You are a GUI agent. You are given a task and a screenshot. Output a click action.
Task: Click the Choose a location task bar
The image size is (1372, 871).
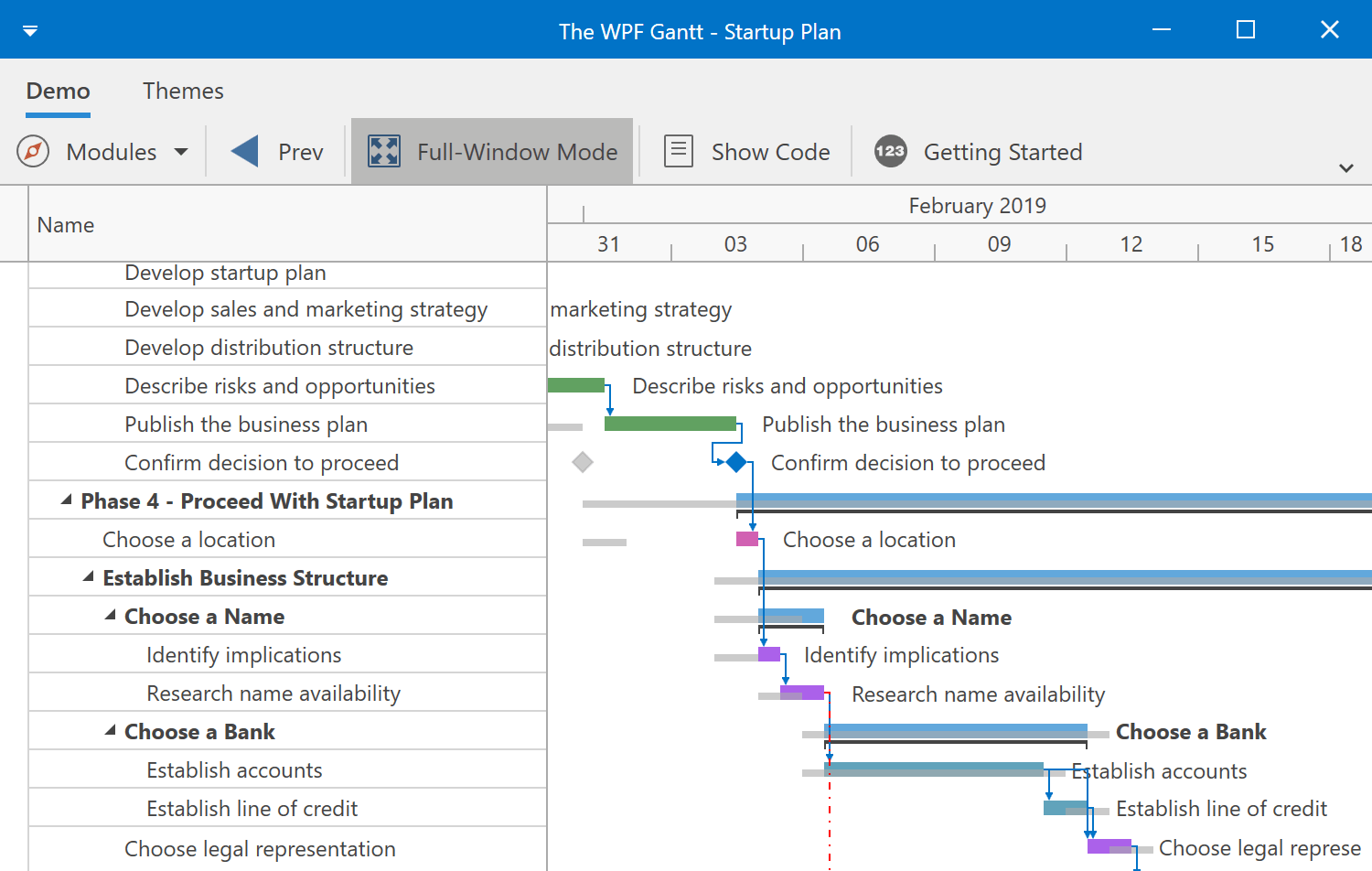click(745, 539)
